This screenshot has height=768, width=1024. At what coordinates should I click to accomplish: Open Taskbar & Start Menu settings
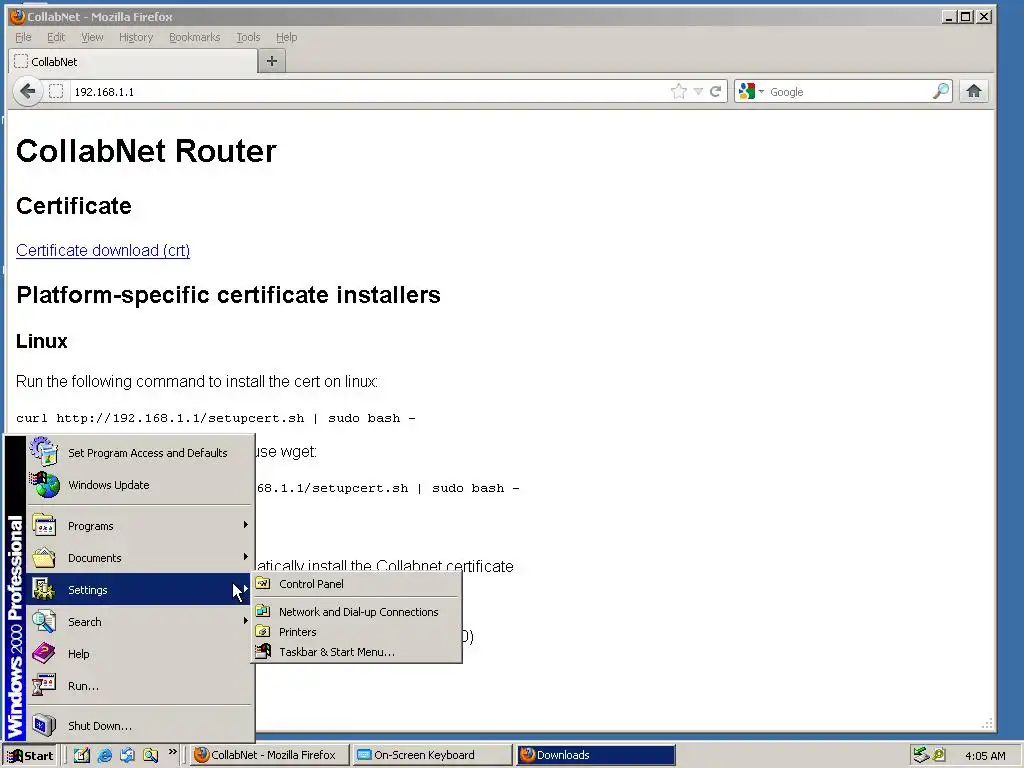click(357, 652)
